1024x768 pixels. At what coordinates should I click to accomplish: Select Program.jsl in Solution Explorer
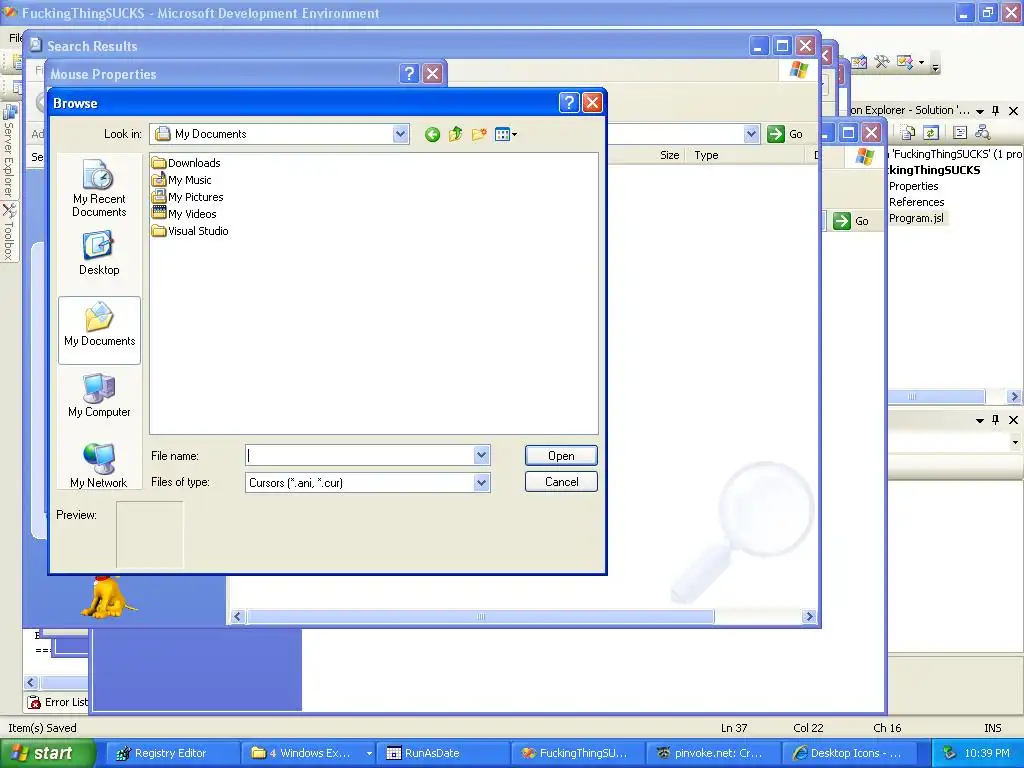916,218
